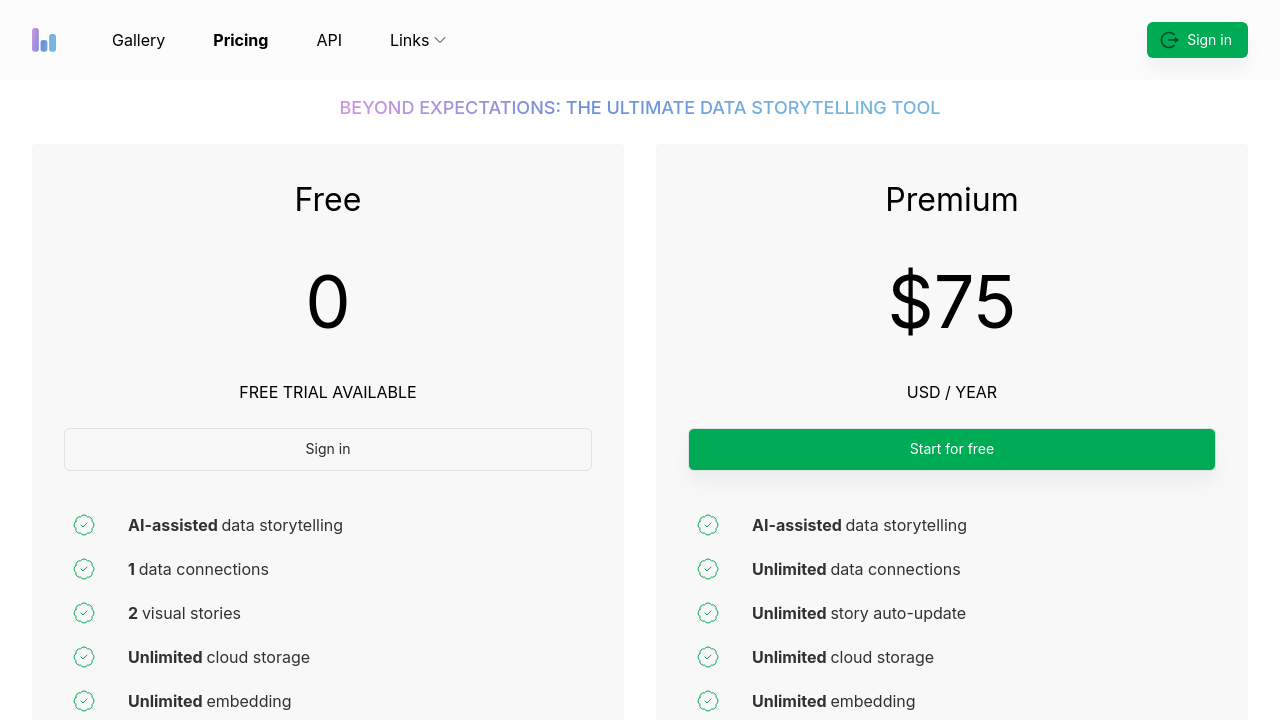1280x720 pixels.
Task: Click Sign in button under Free plan
Action: click(328, 449)
